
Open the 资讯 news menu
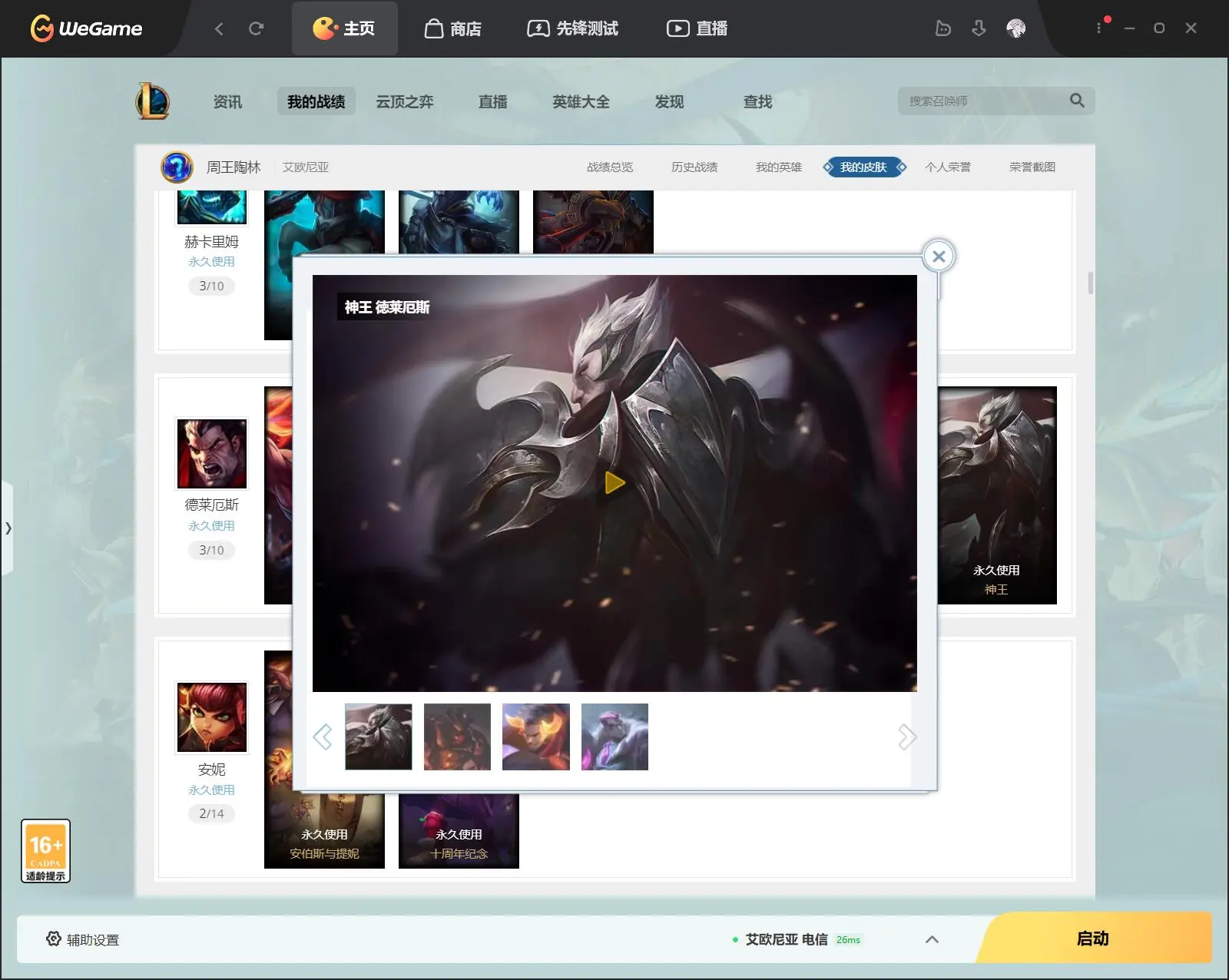pos(227,101)
